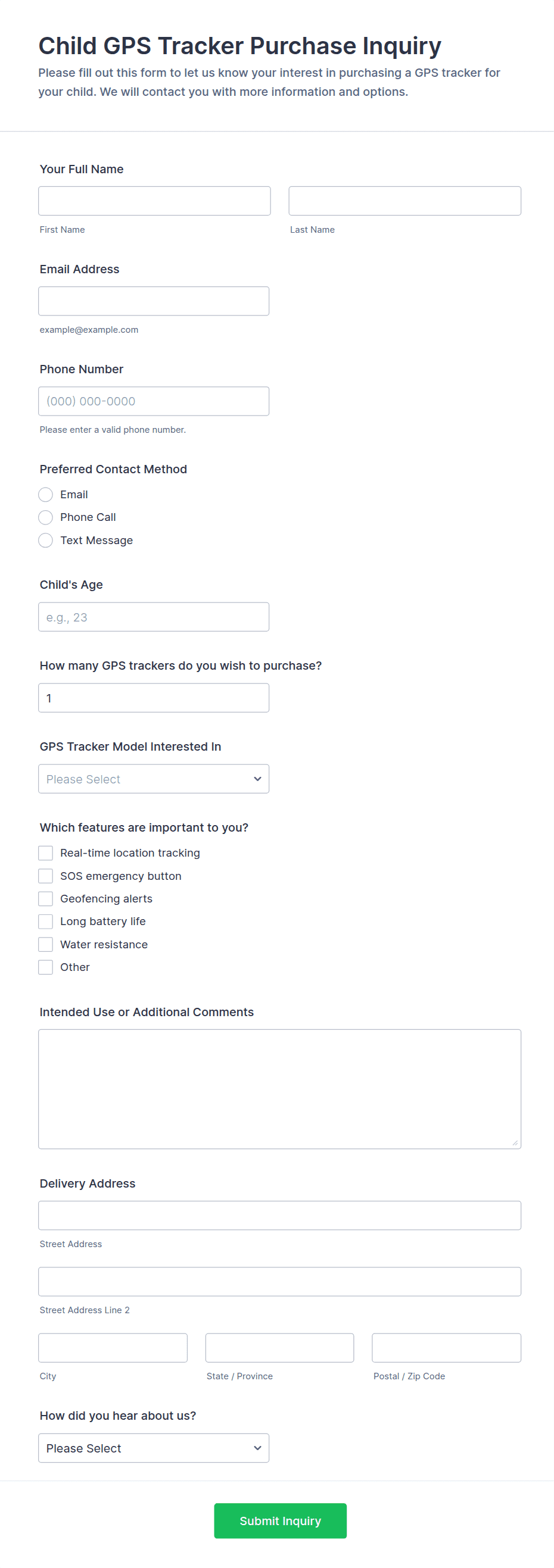Select Text Message radio button
Screen dimensions: 554x1568
pos(46,541)
